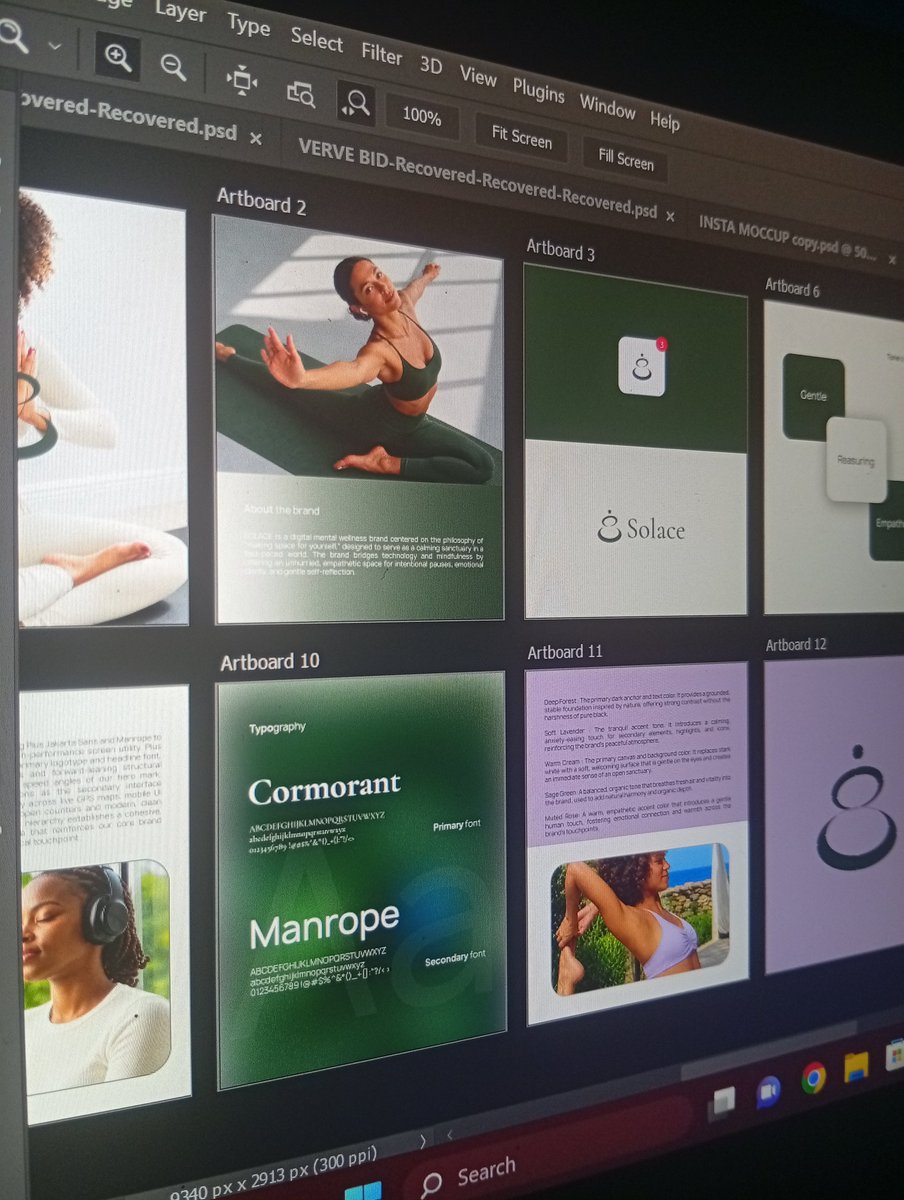
Task: Open File Explorer from the taskbar
Action: [x=857, y=1067]
